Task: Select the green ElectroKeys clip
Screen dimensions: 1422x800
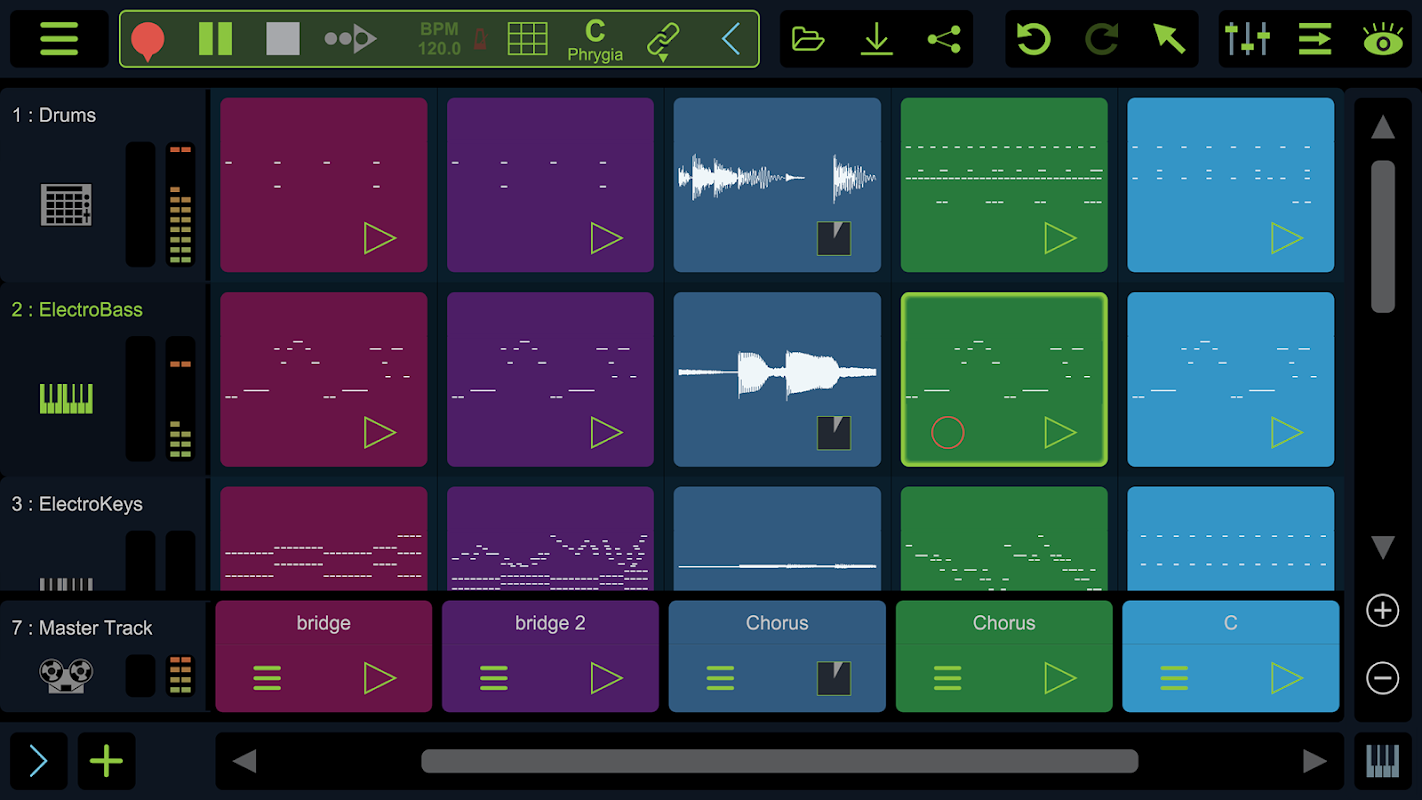Action: point(1004,539)
